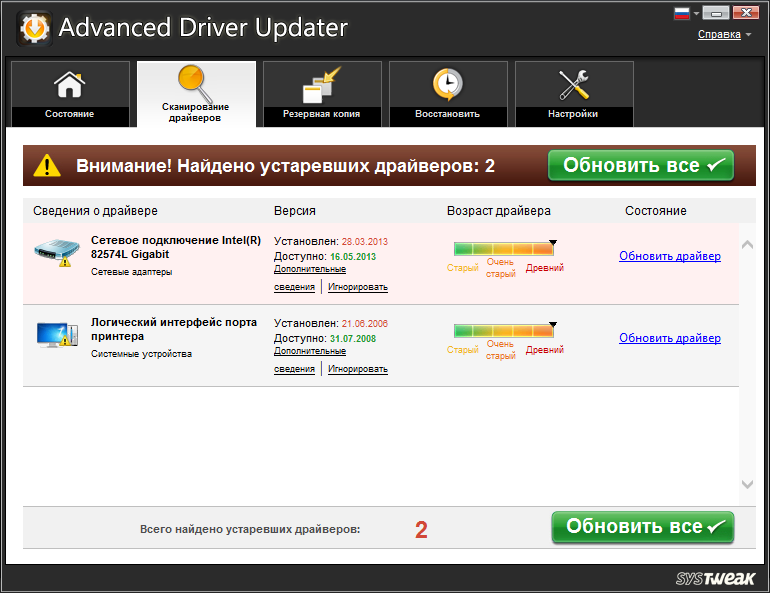The image size is (770, 593).
Task: Ignore the printer port interface driver
Action: click(x=358, y=369)
